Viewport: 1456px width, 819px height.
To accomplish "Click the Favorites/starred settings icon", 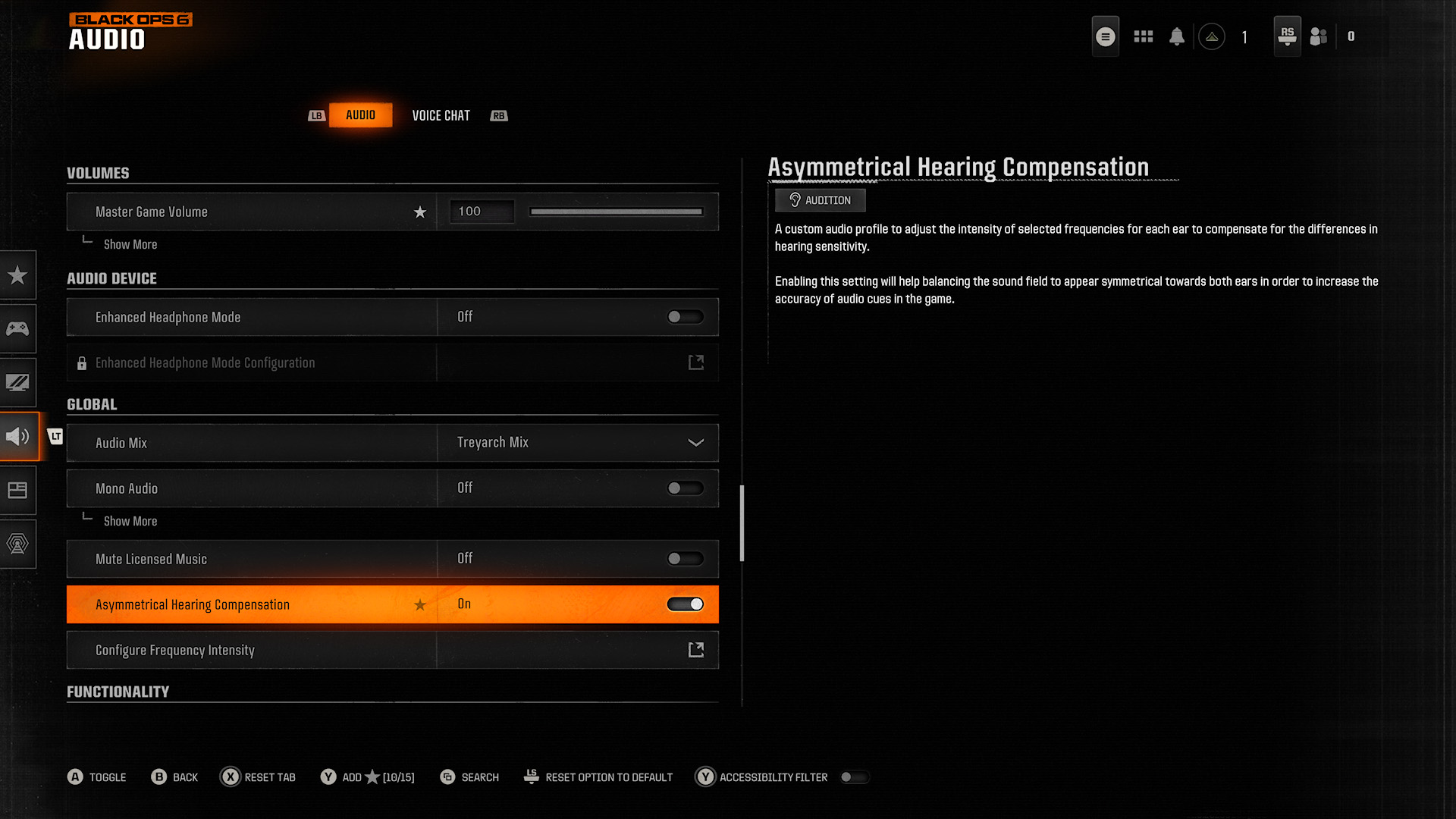I will pyautogui.click(x=18, y=275).
